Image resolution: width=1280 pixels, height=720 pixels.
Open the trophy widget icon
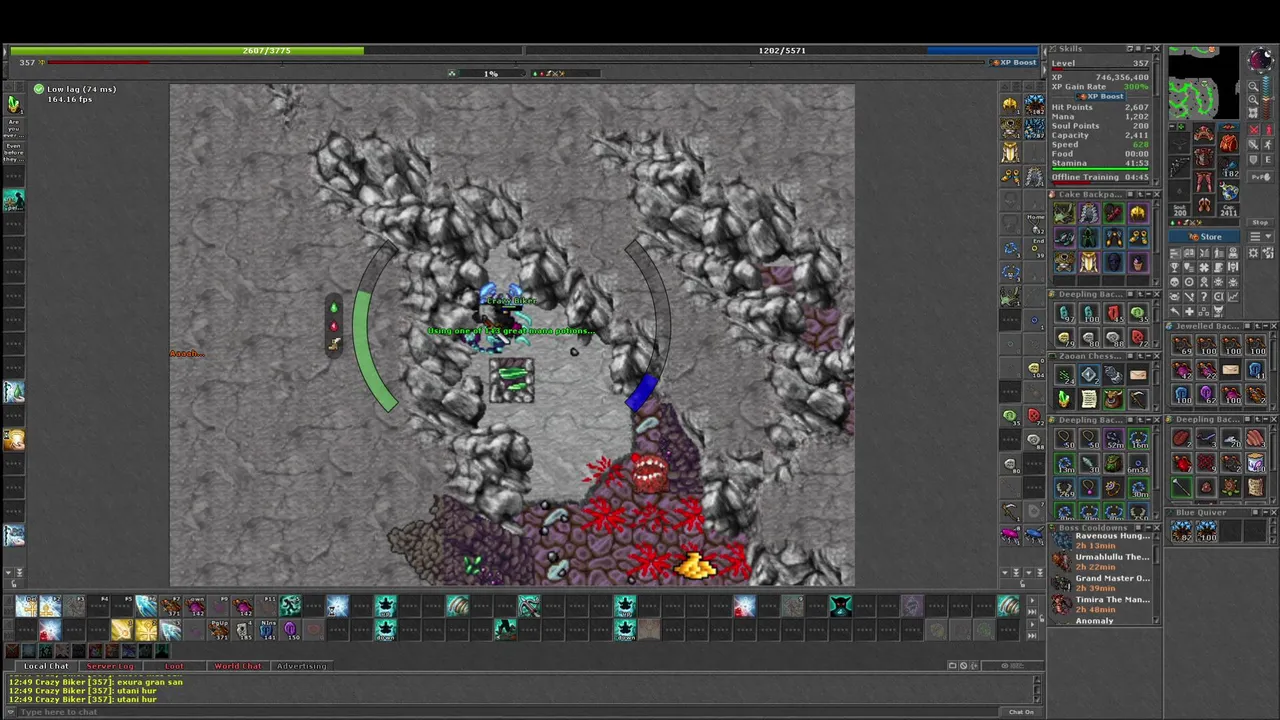(x=1174, y=267)
